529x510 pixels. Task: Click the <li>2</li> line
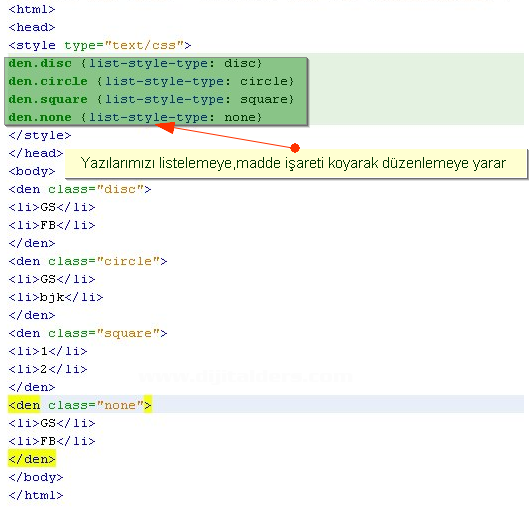point(48,369)
